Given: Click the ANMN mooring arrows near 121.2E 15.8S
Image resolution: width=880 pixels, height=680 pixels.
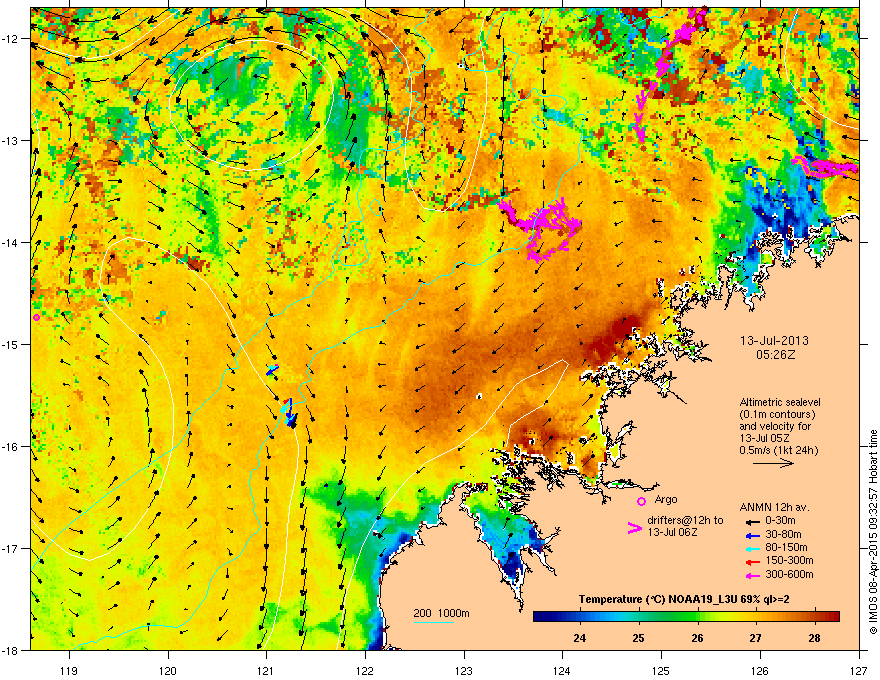Looking at the screenshot, I should pyautogui.click(x=290, y=413).
